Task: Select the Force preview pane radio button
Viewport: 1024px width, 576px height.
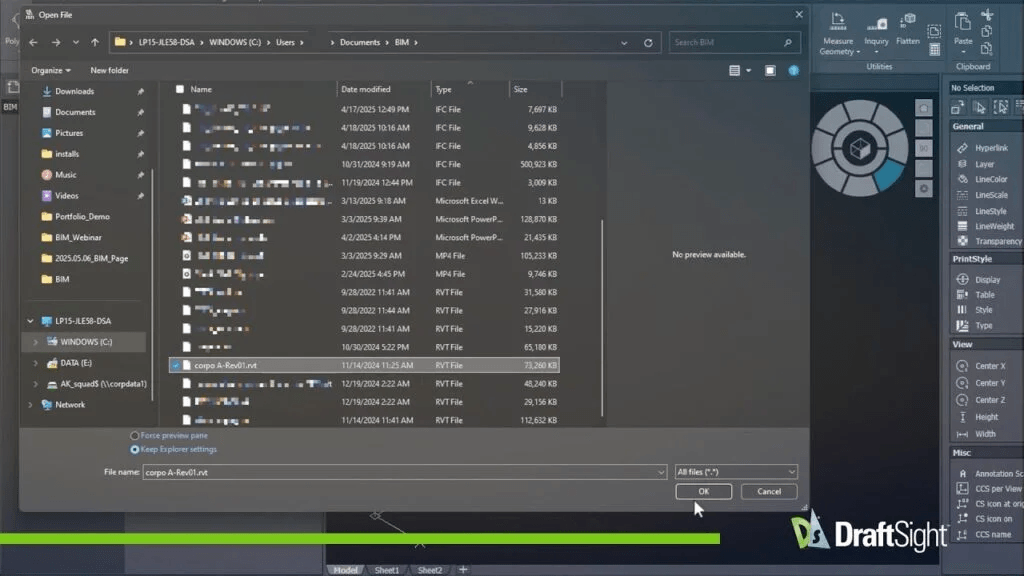Action: pos(135,436)
